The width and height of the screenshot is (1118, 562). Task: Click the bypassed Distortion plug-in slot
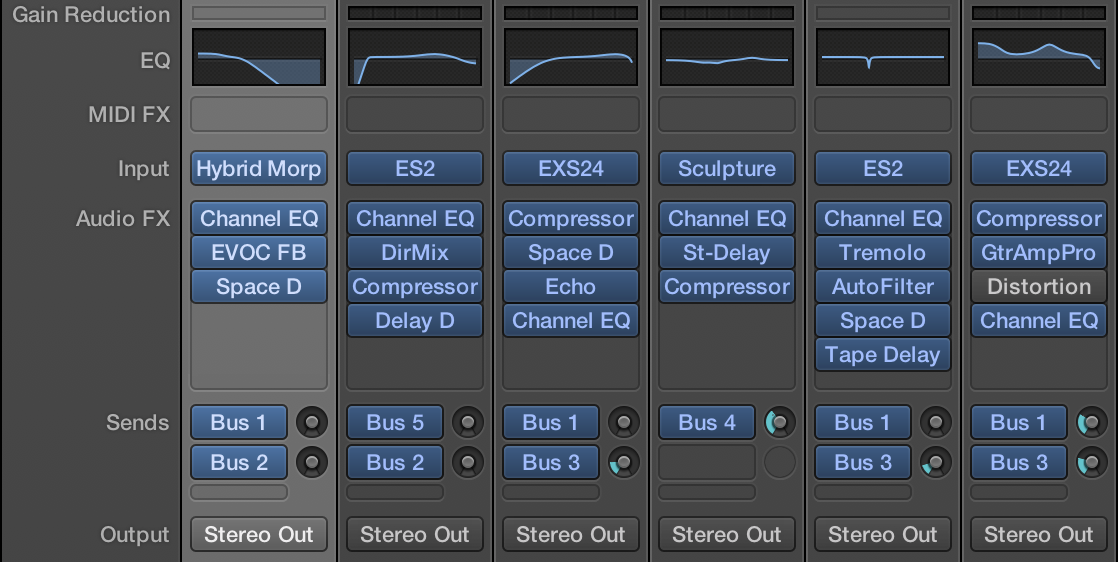[1039, 287]
